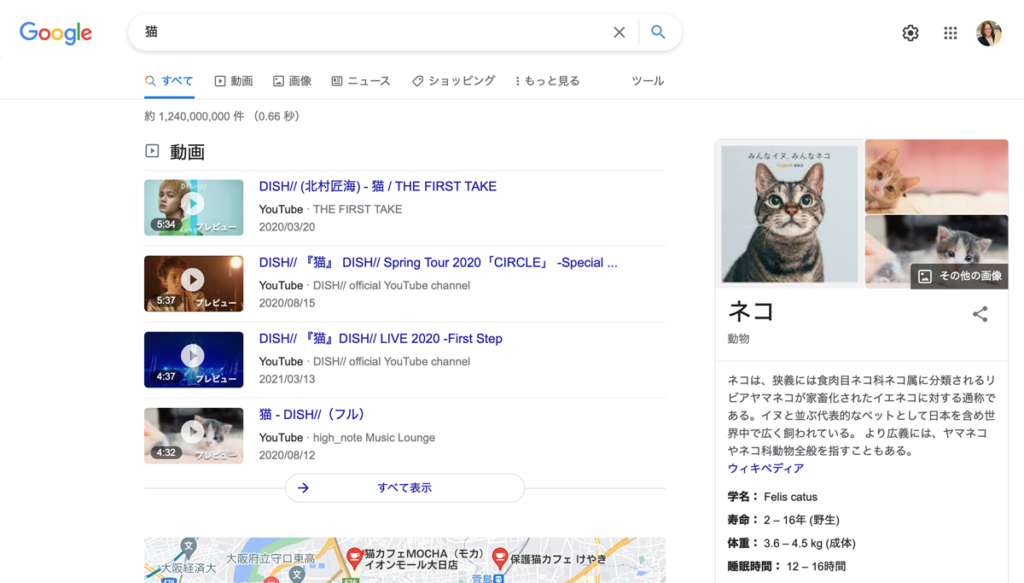Click the すべて表示 button

pos(404,488)
